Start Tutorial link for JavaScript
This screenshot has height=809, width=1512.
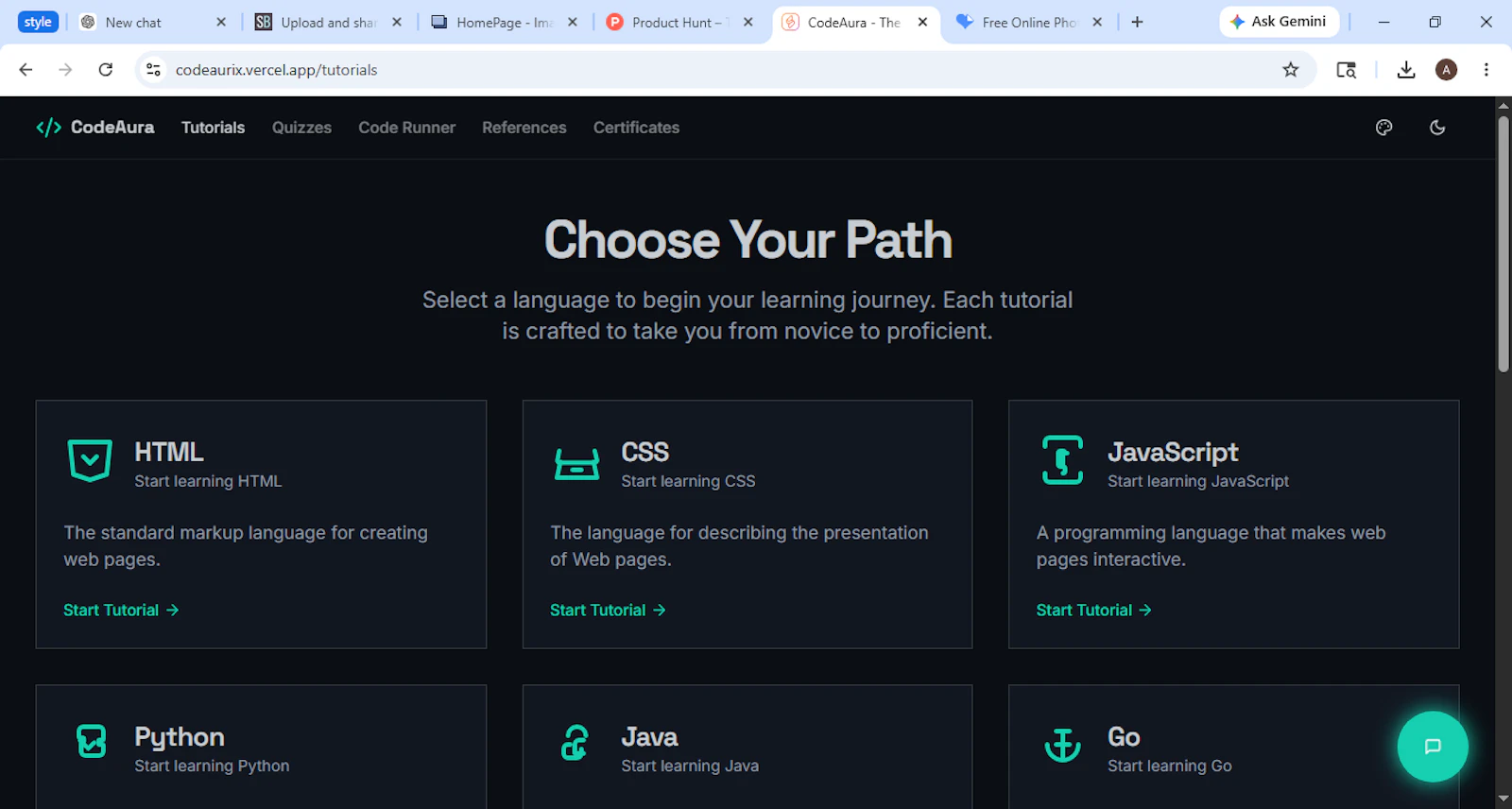tap(1093, 611)
